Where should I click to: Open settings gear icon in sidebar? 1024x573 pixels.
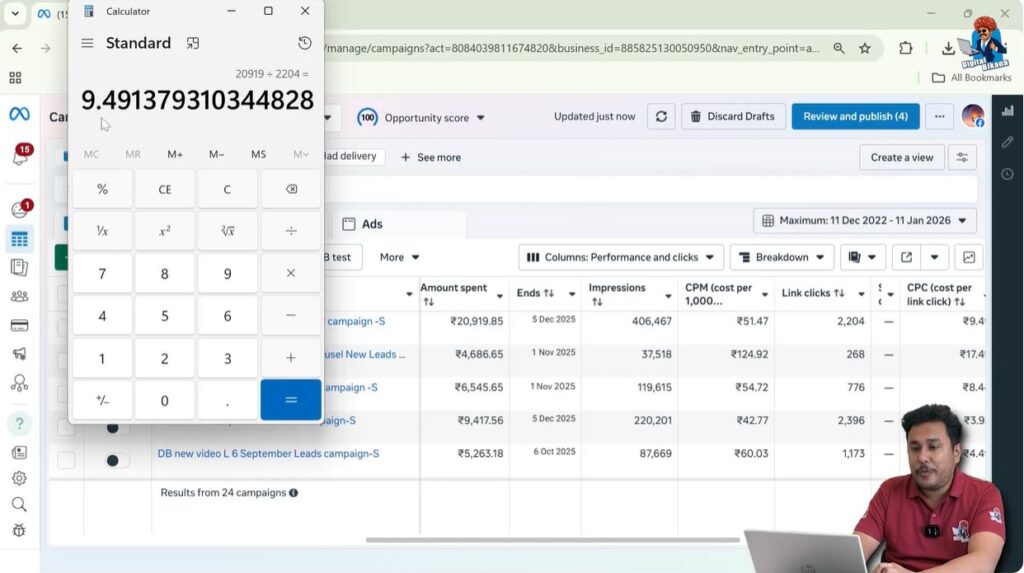click(20, 478)
